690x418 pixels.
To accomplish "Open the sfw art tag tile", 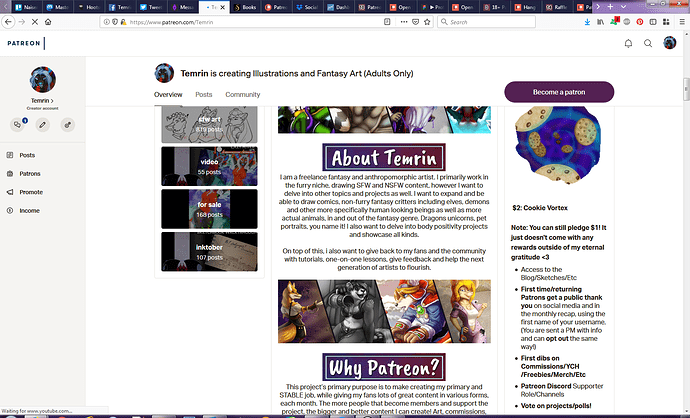I will tap(209, 125).
